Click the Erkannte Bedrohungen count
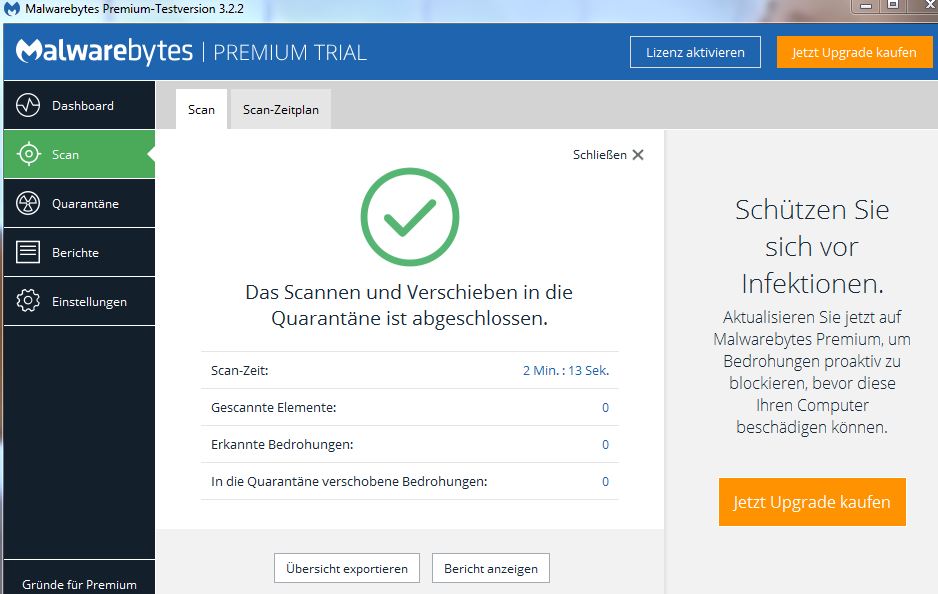Screen dimensions: 938x594 (x=605, y=445)
